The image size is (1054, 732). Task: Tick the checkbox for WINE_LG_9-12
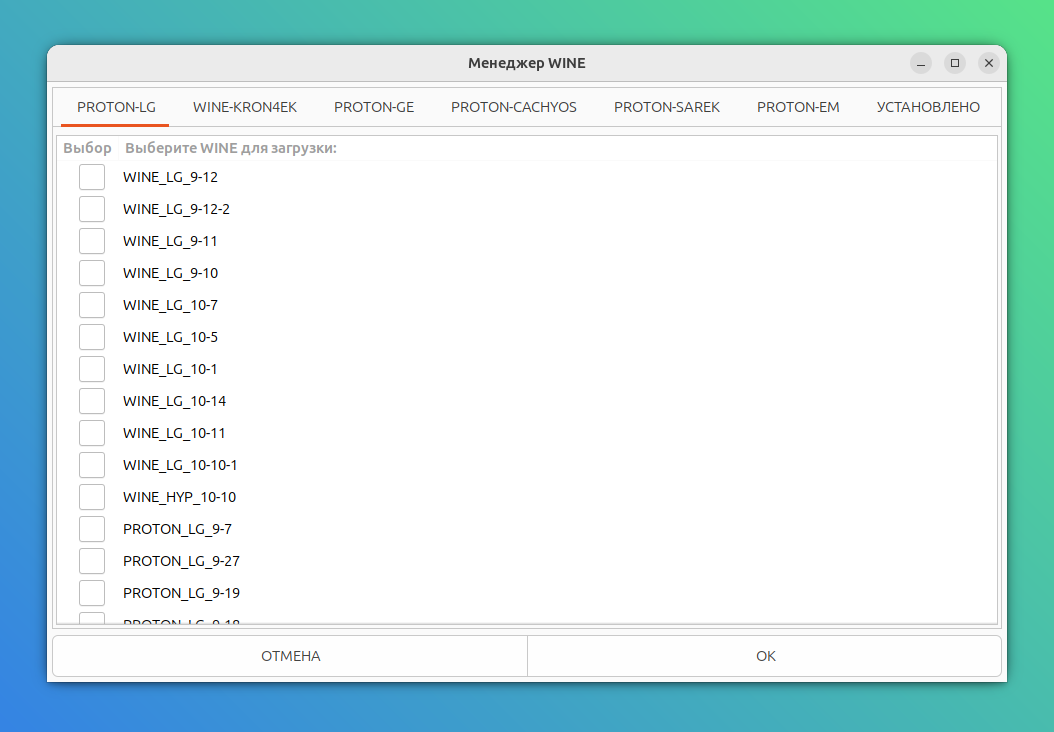click(92, 177)
